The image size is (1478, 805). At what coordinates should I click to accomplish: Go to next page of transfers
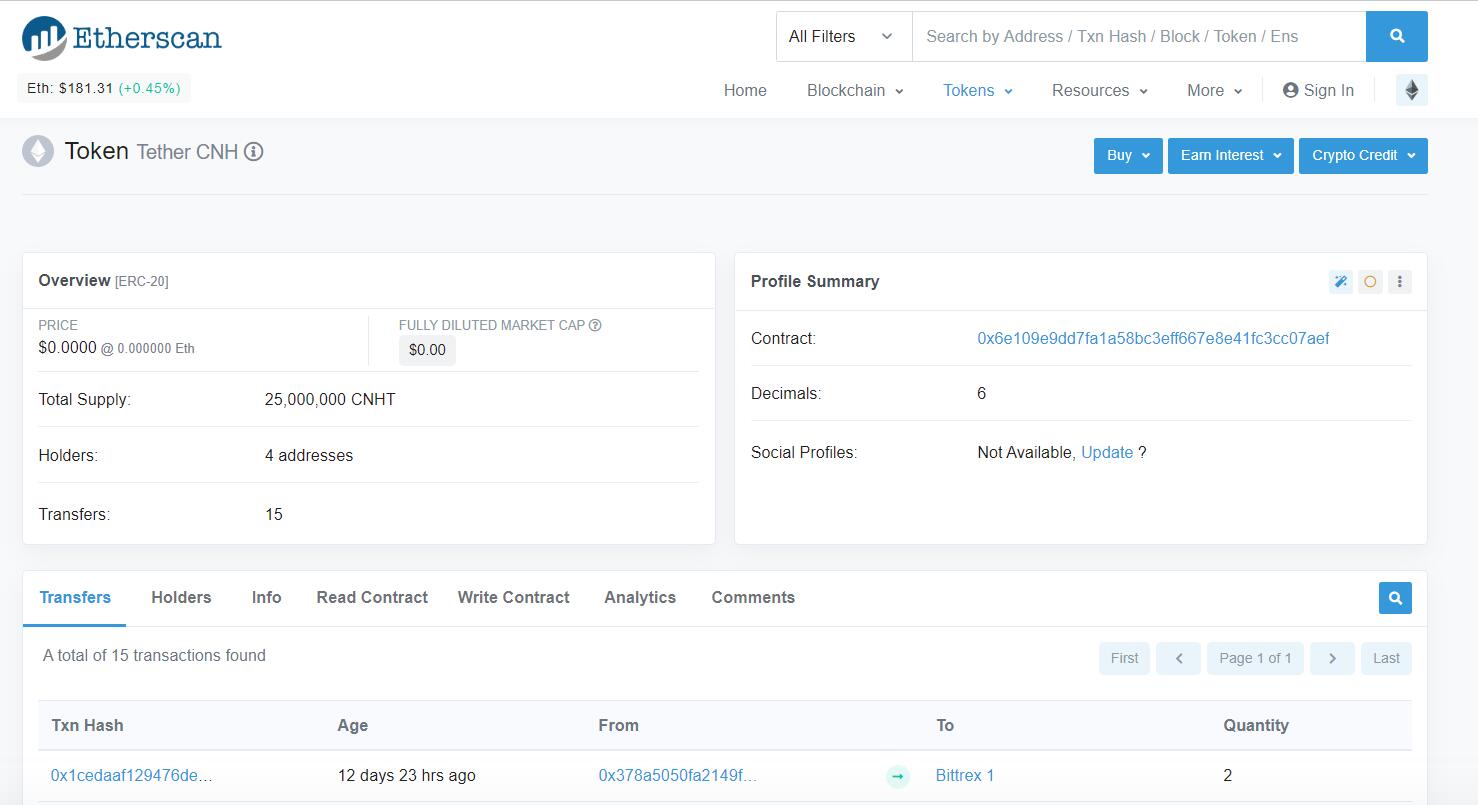1332,658
